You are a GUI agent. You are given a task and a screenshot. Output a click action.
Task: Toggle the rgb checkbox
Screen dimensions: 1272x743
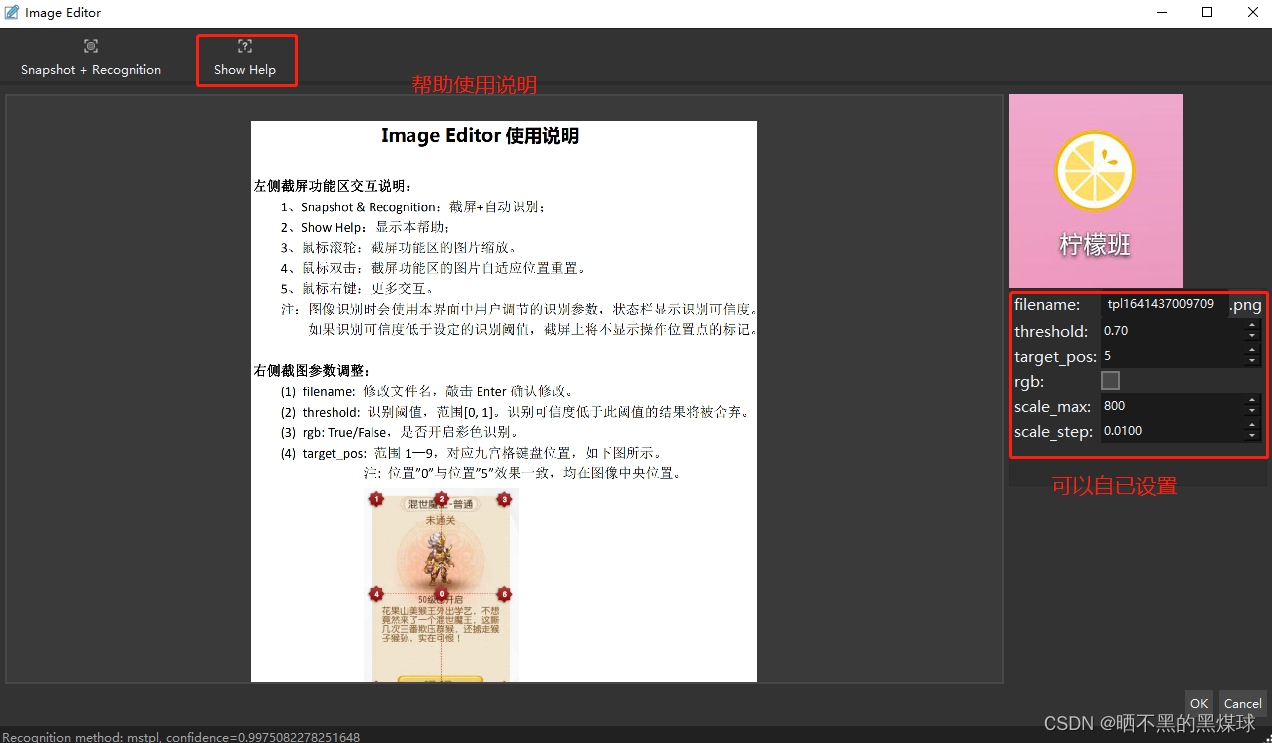pyautogui.click(x=1110, y=381)
